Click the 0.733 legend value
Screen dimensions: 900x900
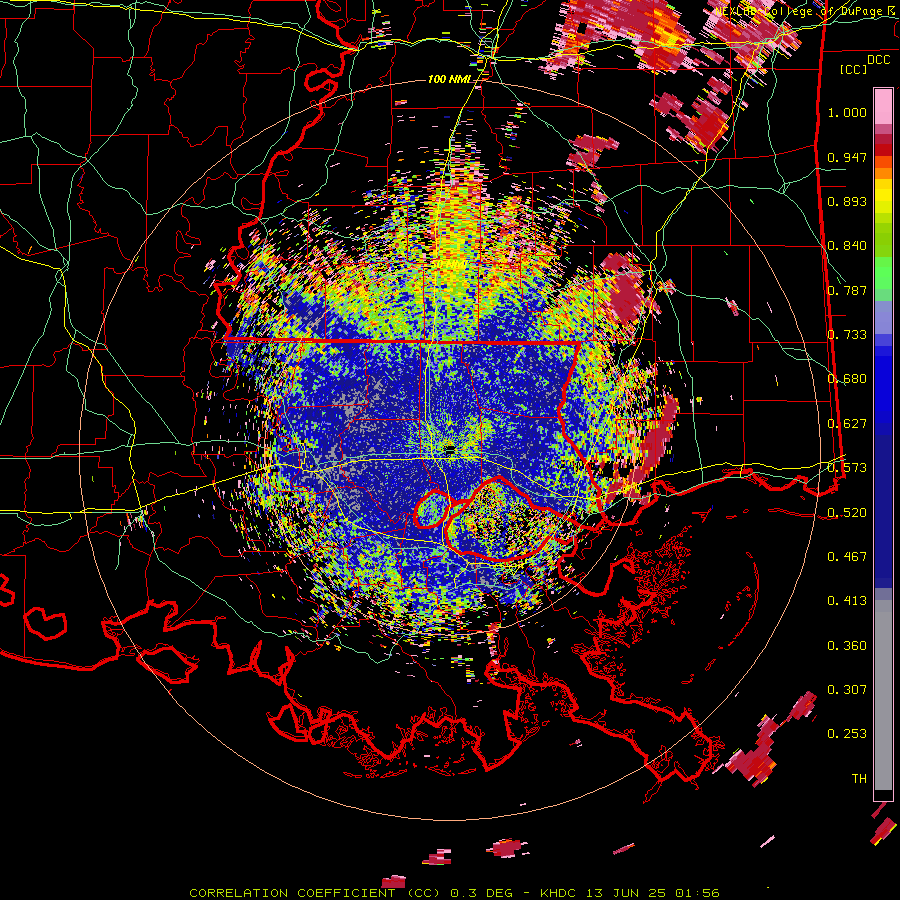pos(847,335)
